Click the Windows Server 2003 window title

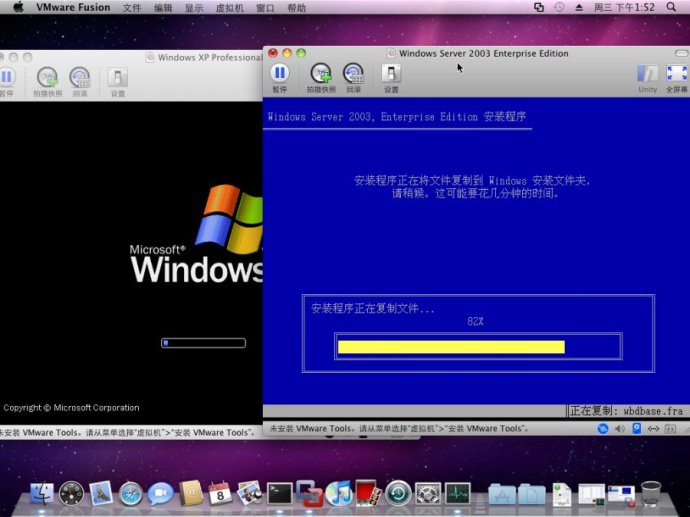(483, 54)
